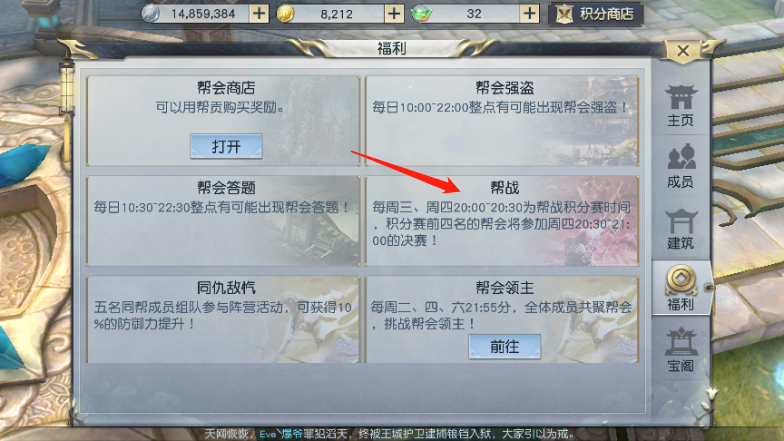
Task: Open the 建筑 buildings icon
Action: tap(680, 229)
